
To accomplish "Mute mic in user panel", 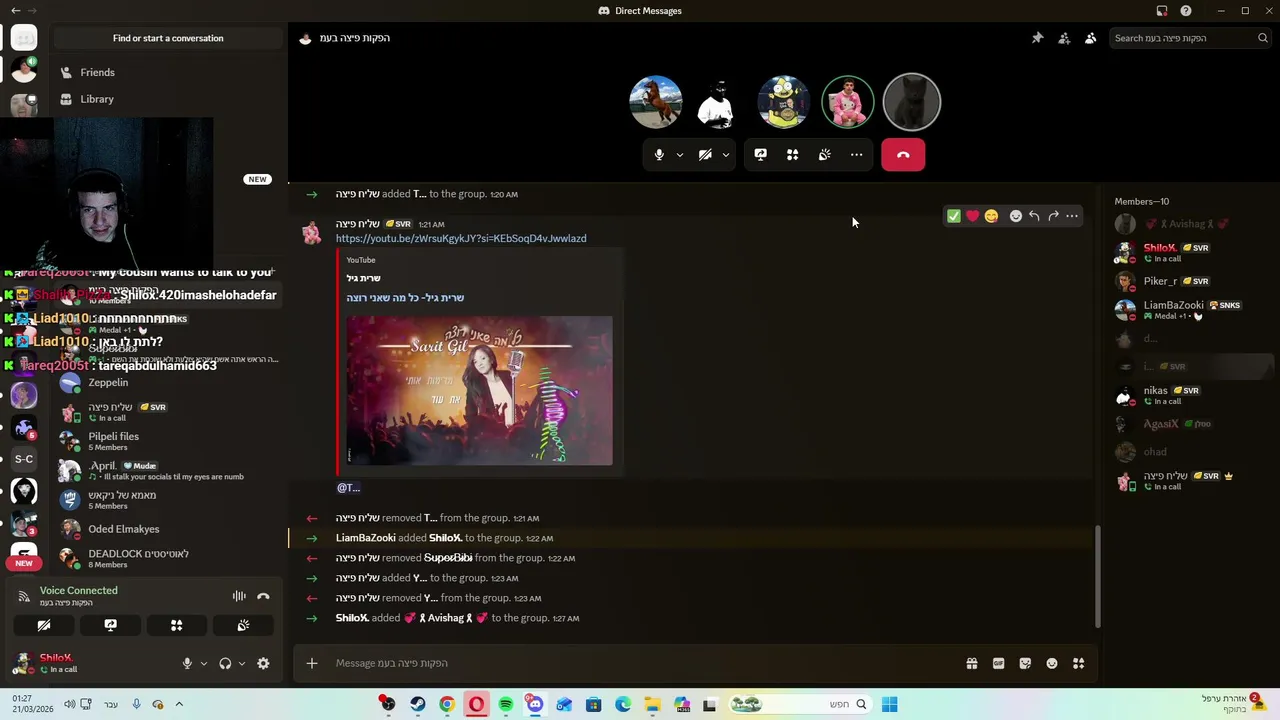I will pyautogui.click(x=187, y=663).
